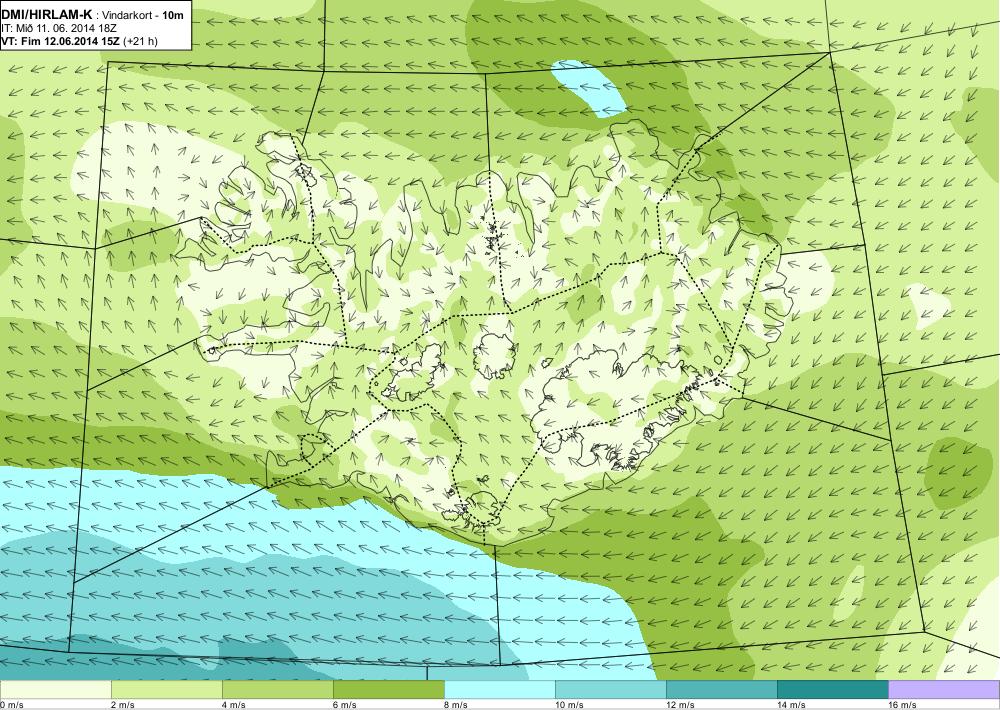The height and width of the screenshot is (710, 1000).
Task: Click the "(+21 h)" forecast offset text
Action: click(x=140, y=41)
